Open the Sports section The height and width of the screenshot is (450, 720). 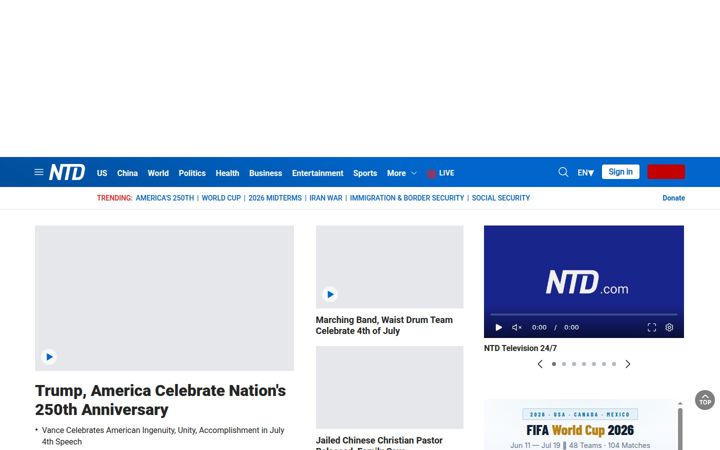pos(365,173)
